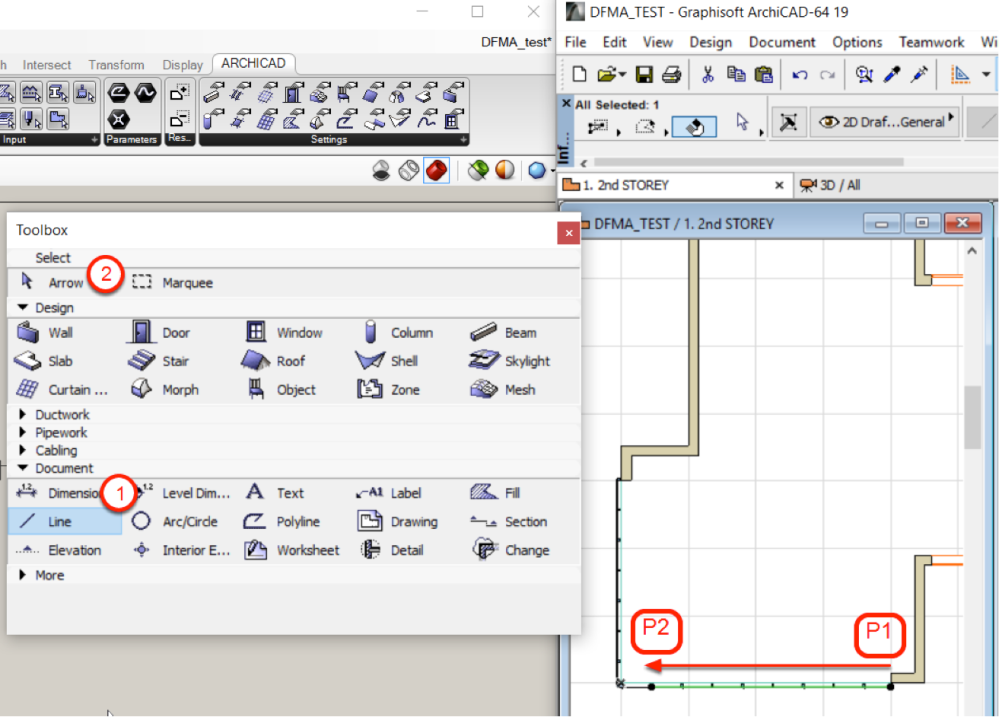Select the Text tool
Image resolution: width=999 pixels, height=717 pixels.
(275, 493)
